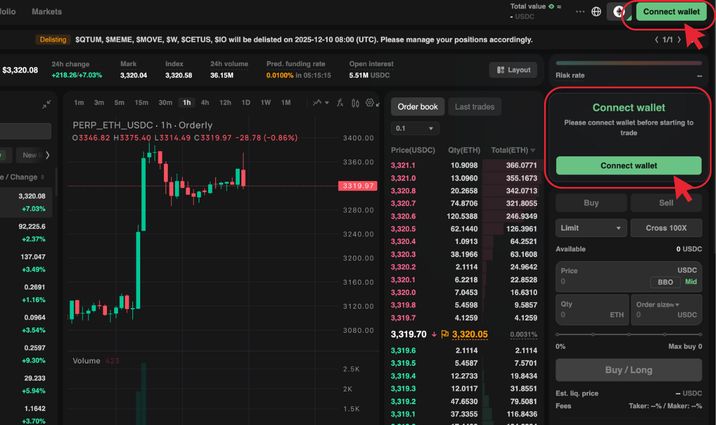The height and width of the screenshot is (425, 716).
Task: Open the three-dots more options menu
Action: point(580,12)
